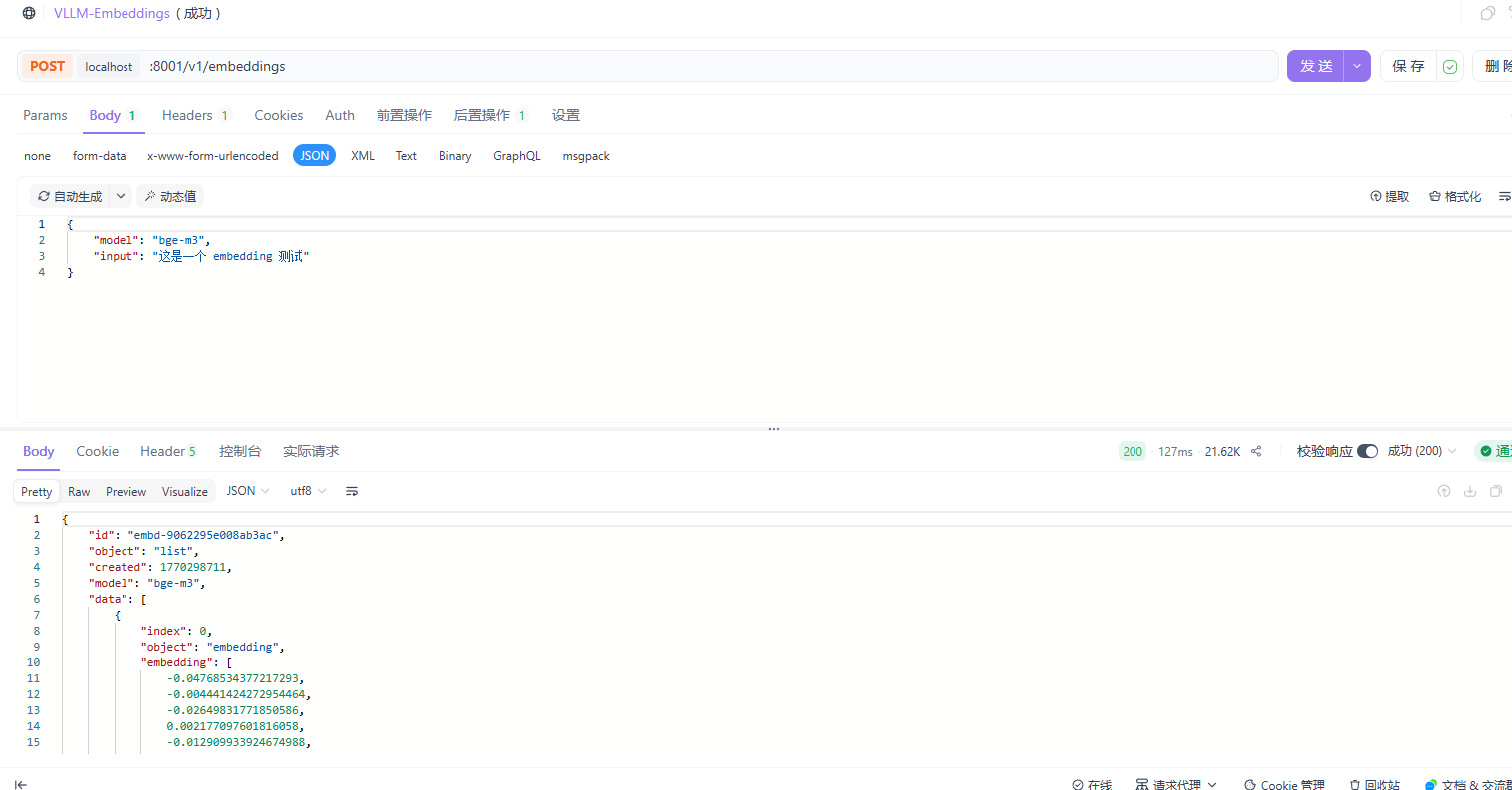Click the 发送 send button

point(1315,66)
